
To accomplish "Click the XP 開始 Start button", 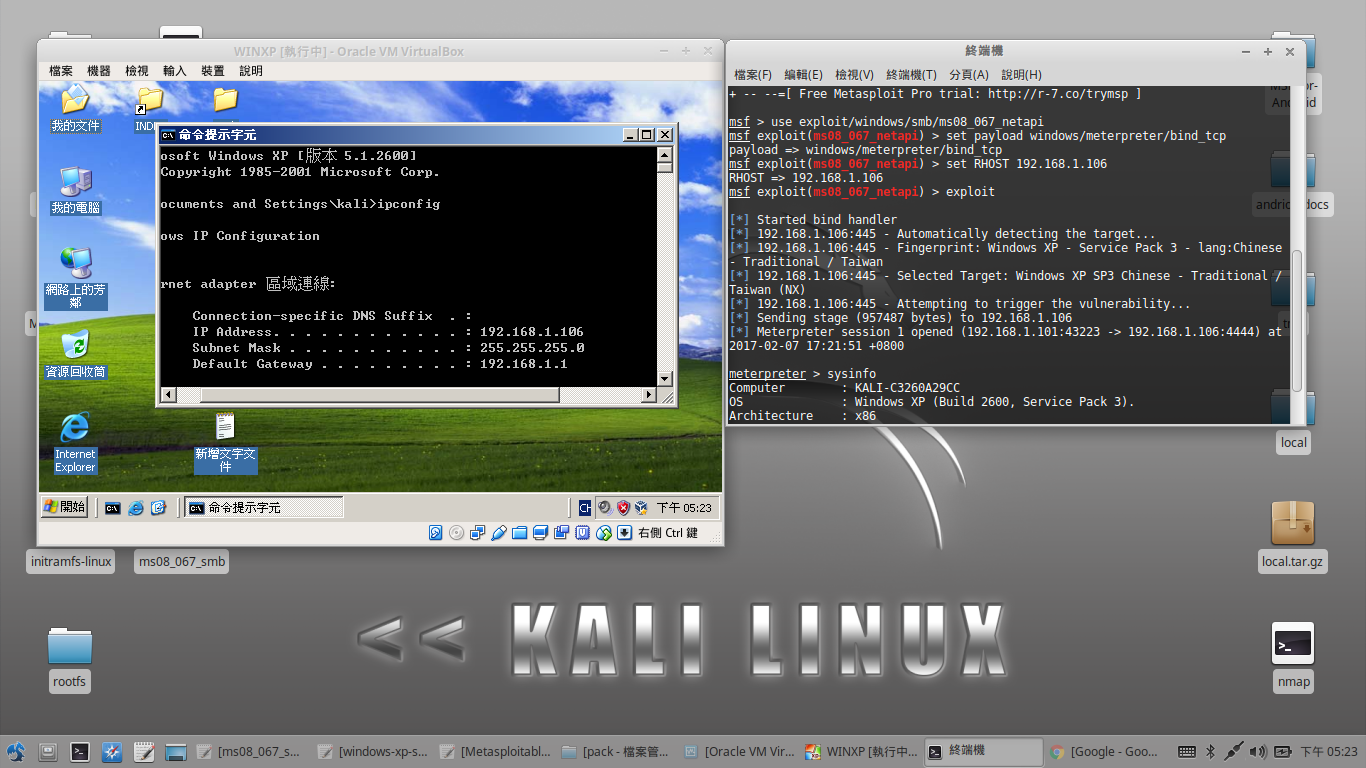I will pyautogui.click(x=64, y=507).
